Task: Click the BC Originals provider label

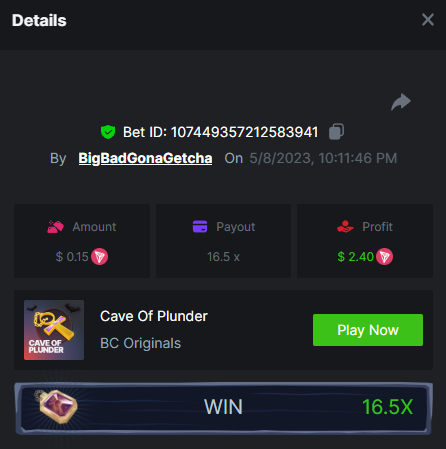Action: click(x=141, y=343)
